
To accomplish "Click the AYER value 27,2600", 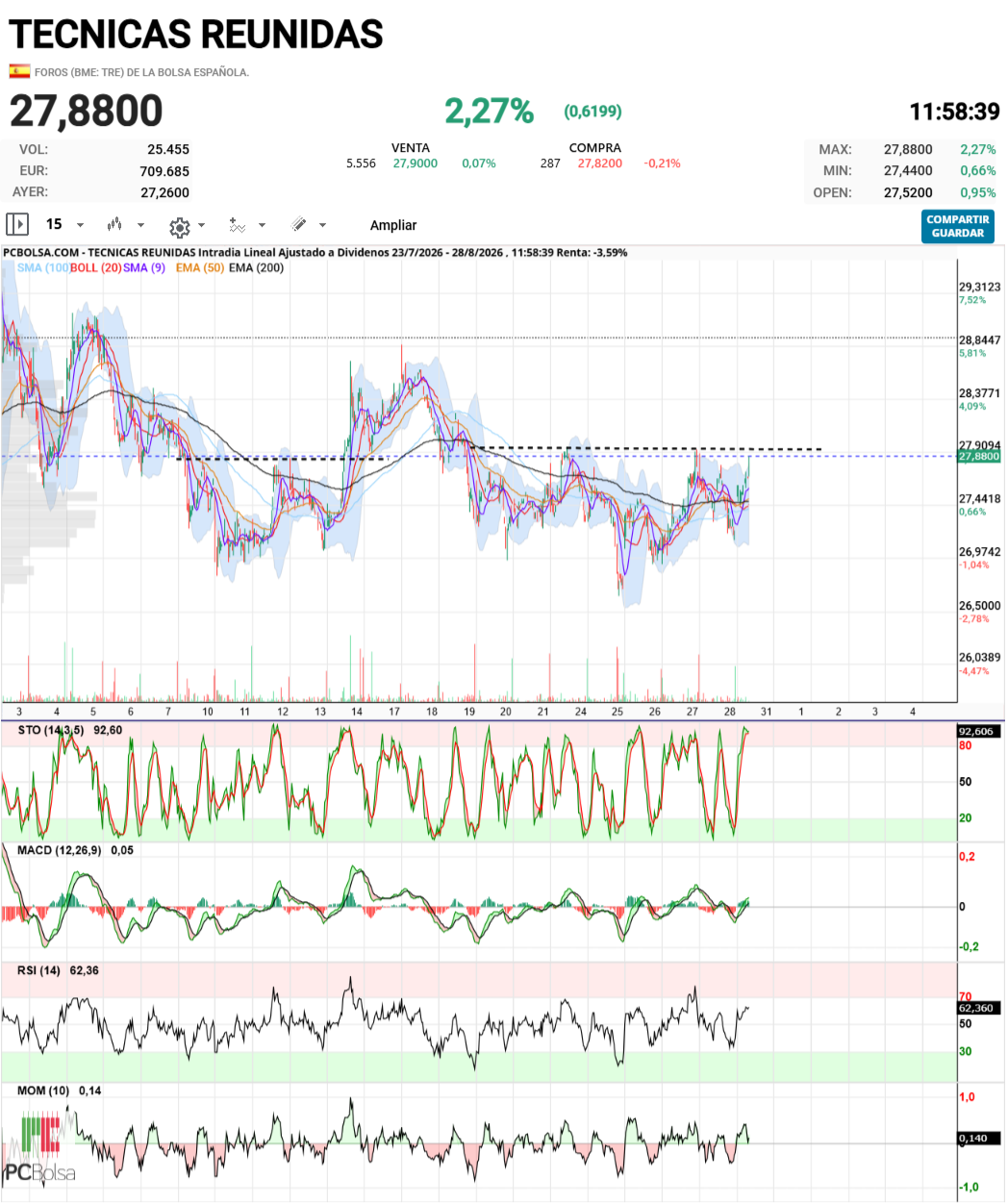I will click(x=165, y=192).
